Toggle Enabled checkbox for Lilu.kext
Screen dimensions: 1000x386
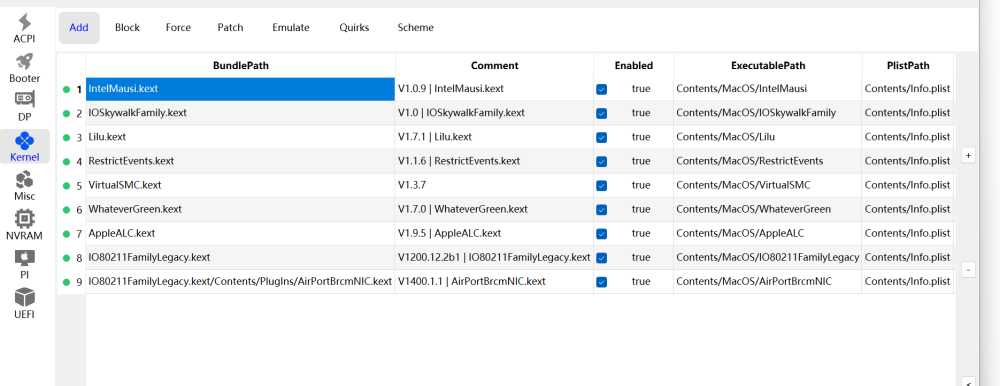pyautogui.click(x=601, y=137)
